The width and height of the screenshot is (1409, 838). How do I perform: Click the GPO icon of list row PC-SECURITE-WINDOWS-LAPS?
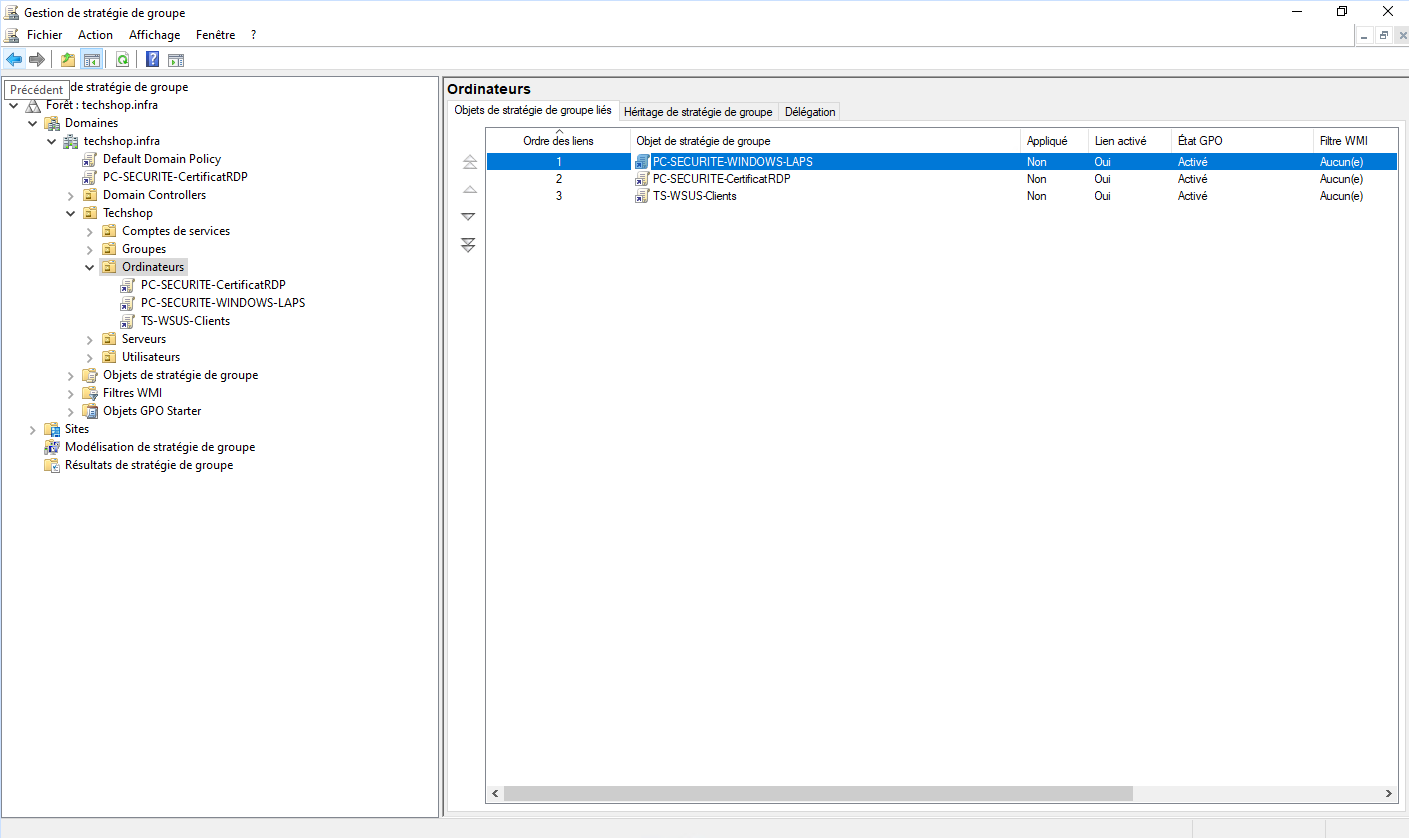pyautogui.click(x=643, y=162)
